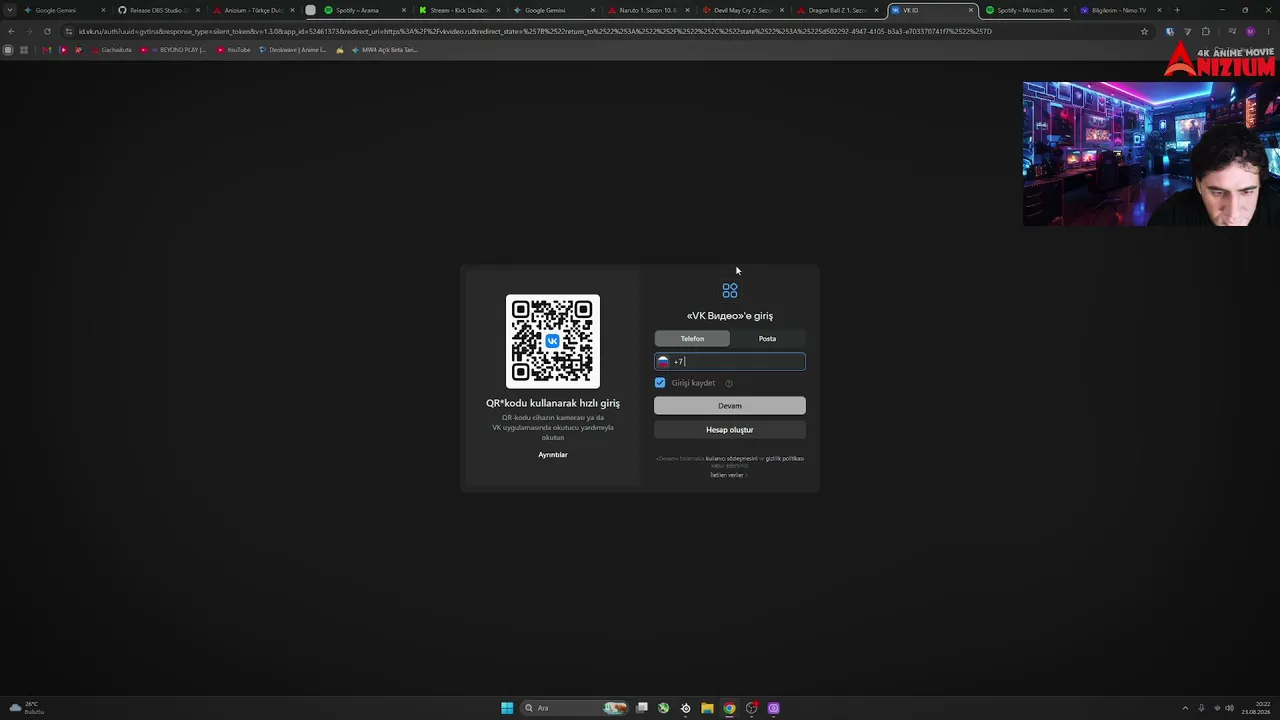
Task: Click the phone number input field
Action: (x=730, y=362)
